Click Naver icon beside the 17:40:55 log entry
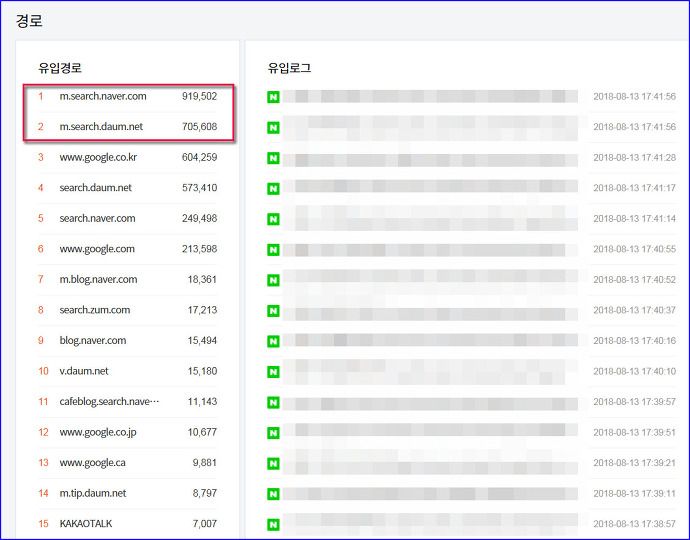The width and height of the screenshot is (690, 540). [273, 250]
